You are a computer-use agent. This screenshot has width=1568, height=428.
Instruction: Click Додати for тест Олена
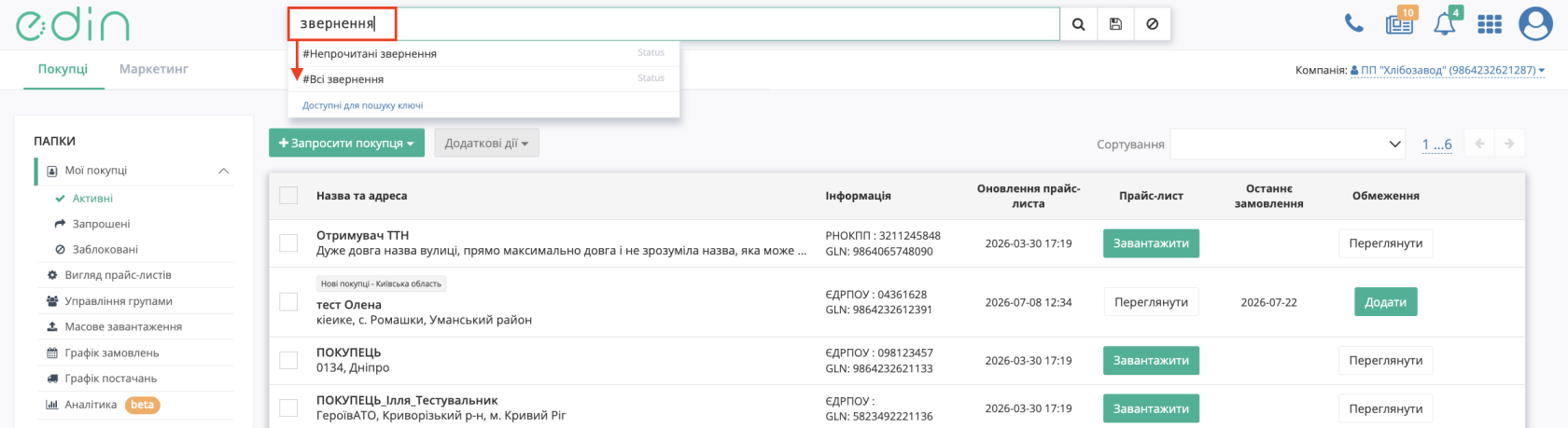[x=1386, y=302]
